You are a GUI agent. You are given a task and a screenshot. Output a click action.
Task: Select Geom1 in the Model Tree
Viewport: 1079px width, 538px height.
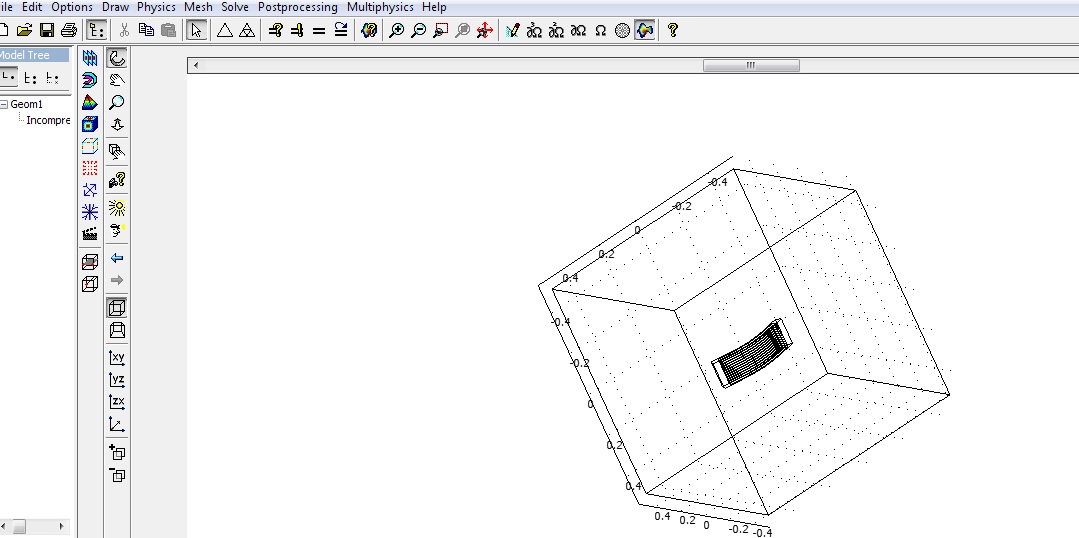26,105
